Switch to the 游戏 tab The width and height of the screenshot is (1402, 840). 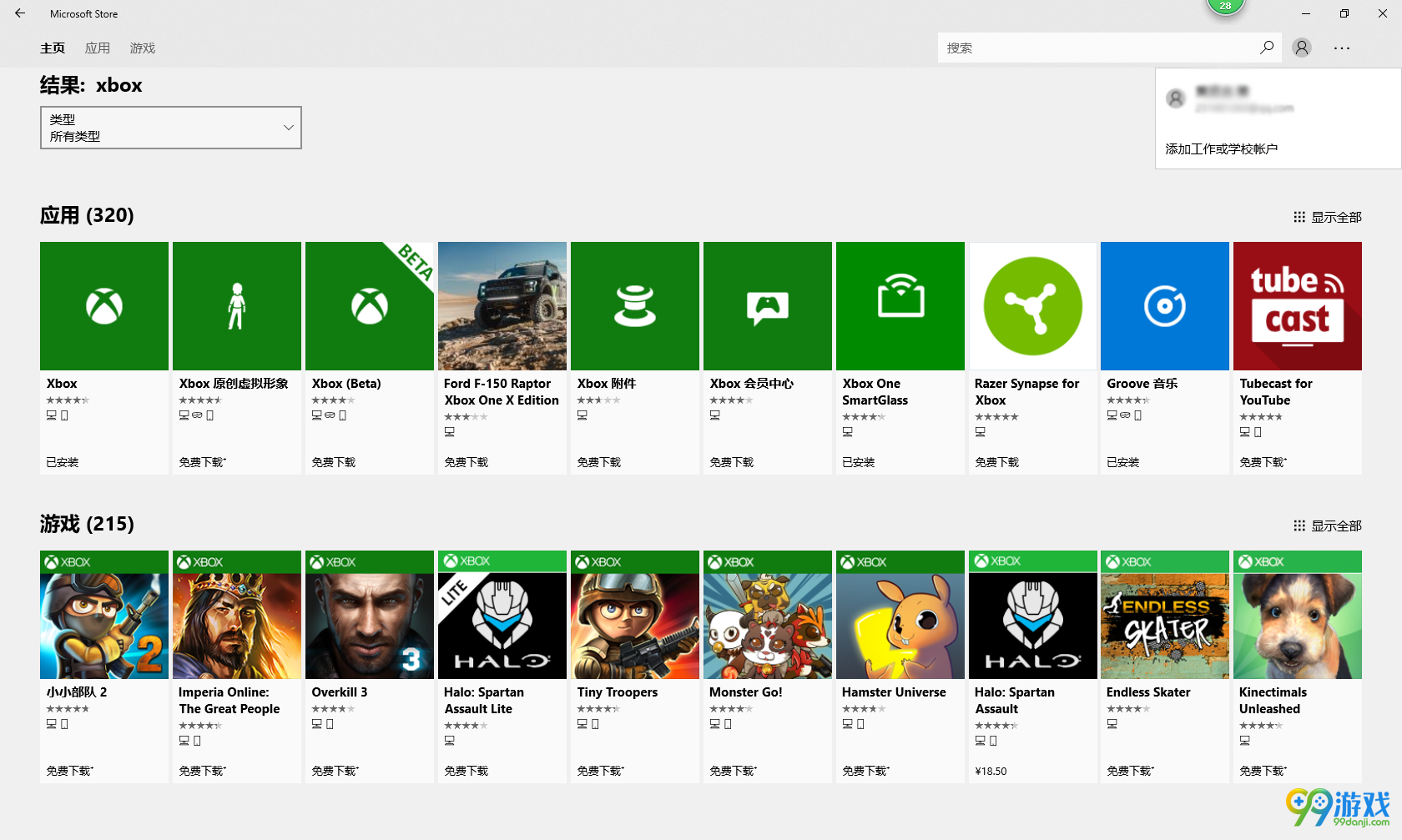coord(143,48)
